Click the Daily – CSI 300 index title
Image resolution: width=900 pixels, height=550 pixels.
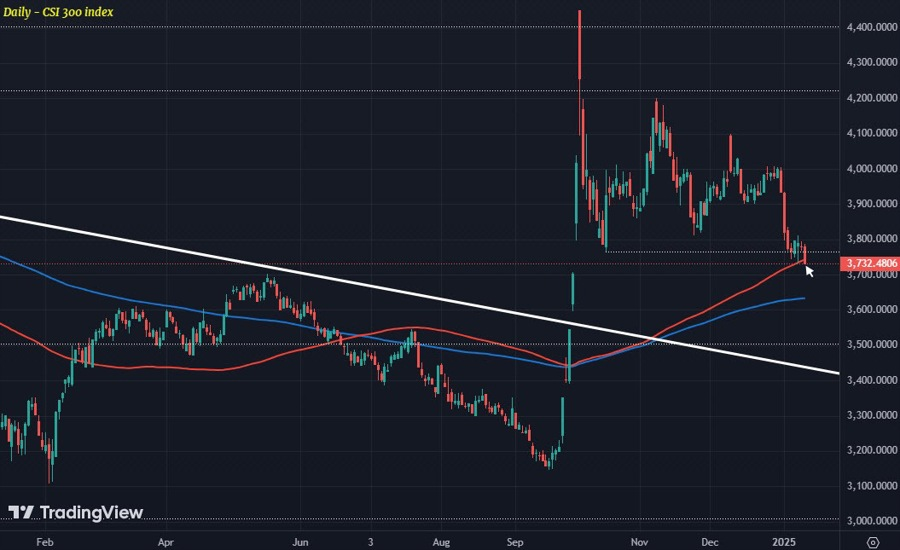pos(58,11)
